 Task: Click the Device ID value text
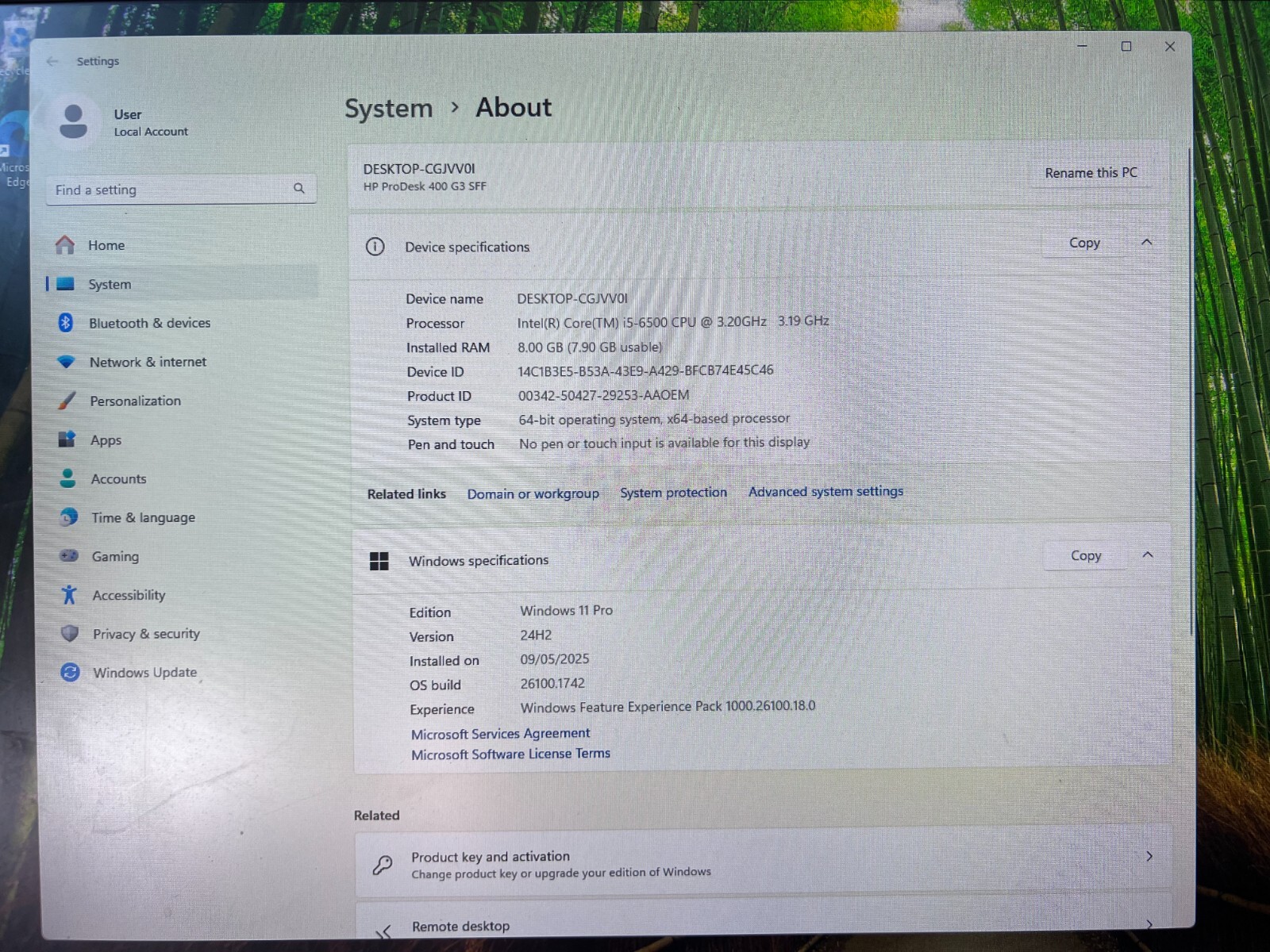pyautogui.click(x=645, y=370)
